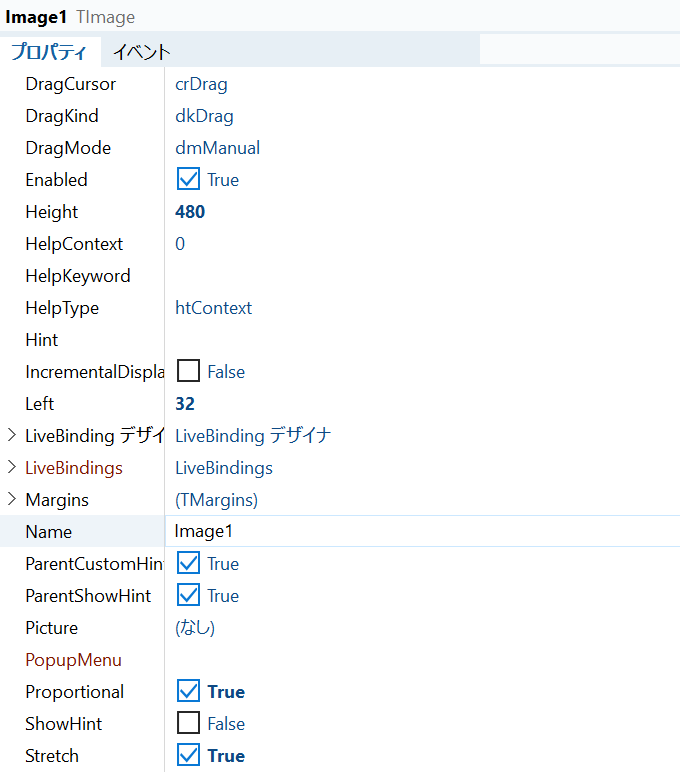
Task: Uncheck the Proportional checkbox
Action: tap(188, 692)
